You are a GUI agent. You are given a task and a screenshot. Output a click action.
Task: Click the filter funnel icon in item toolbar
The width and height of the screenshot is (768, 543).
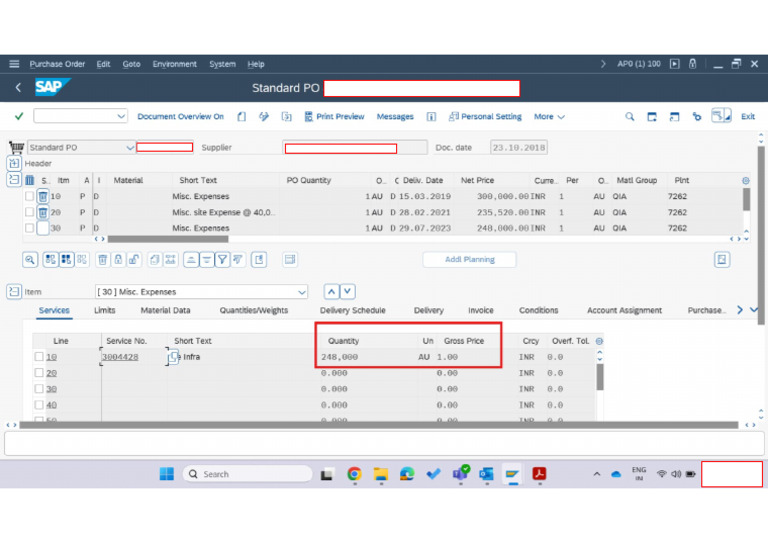pos(222,260)
